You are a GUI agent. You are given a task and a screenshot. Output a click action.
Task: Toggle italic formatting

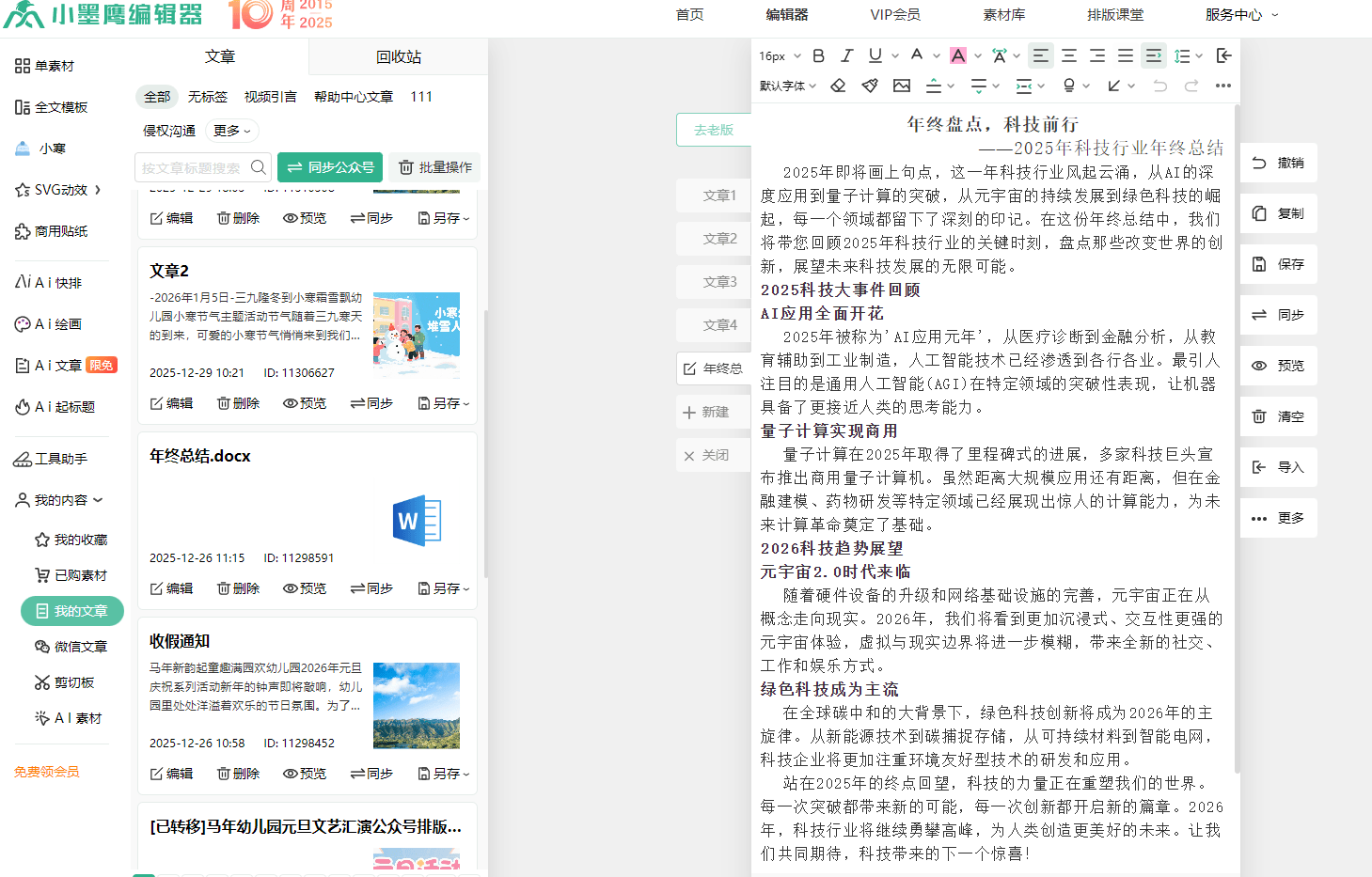[846, 55]
